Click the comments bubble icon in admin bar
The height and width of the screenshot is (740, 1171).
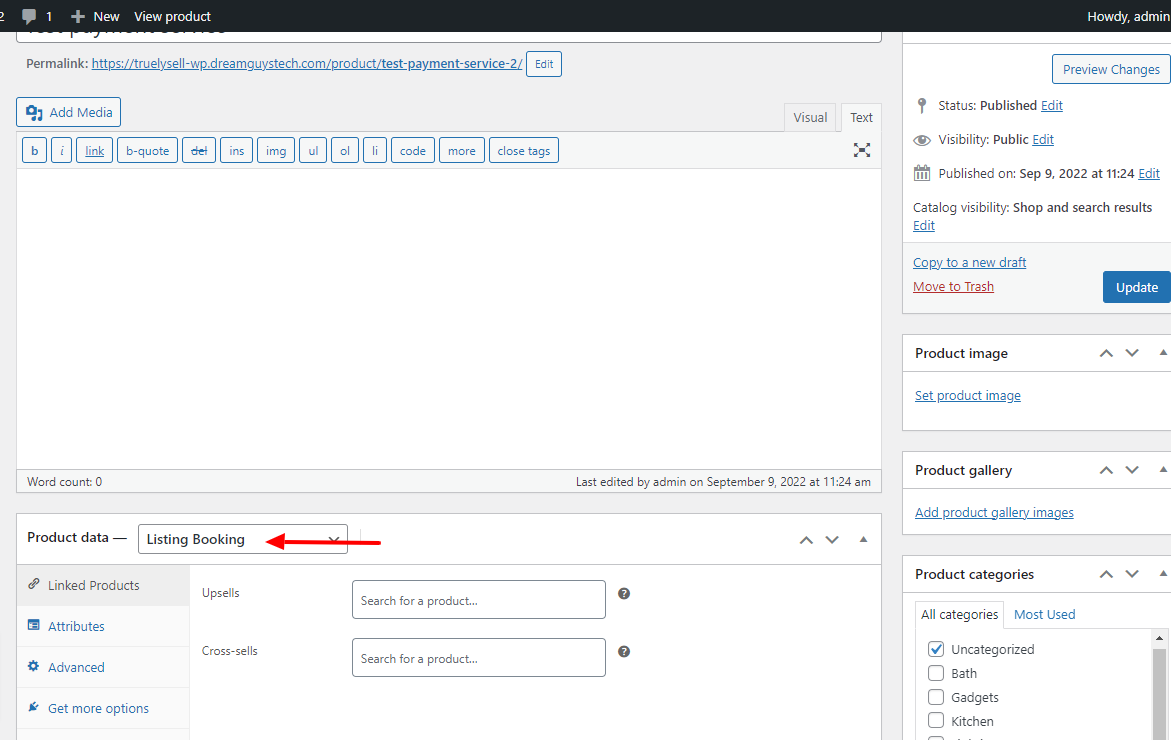30,16
